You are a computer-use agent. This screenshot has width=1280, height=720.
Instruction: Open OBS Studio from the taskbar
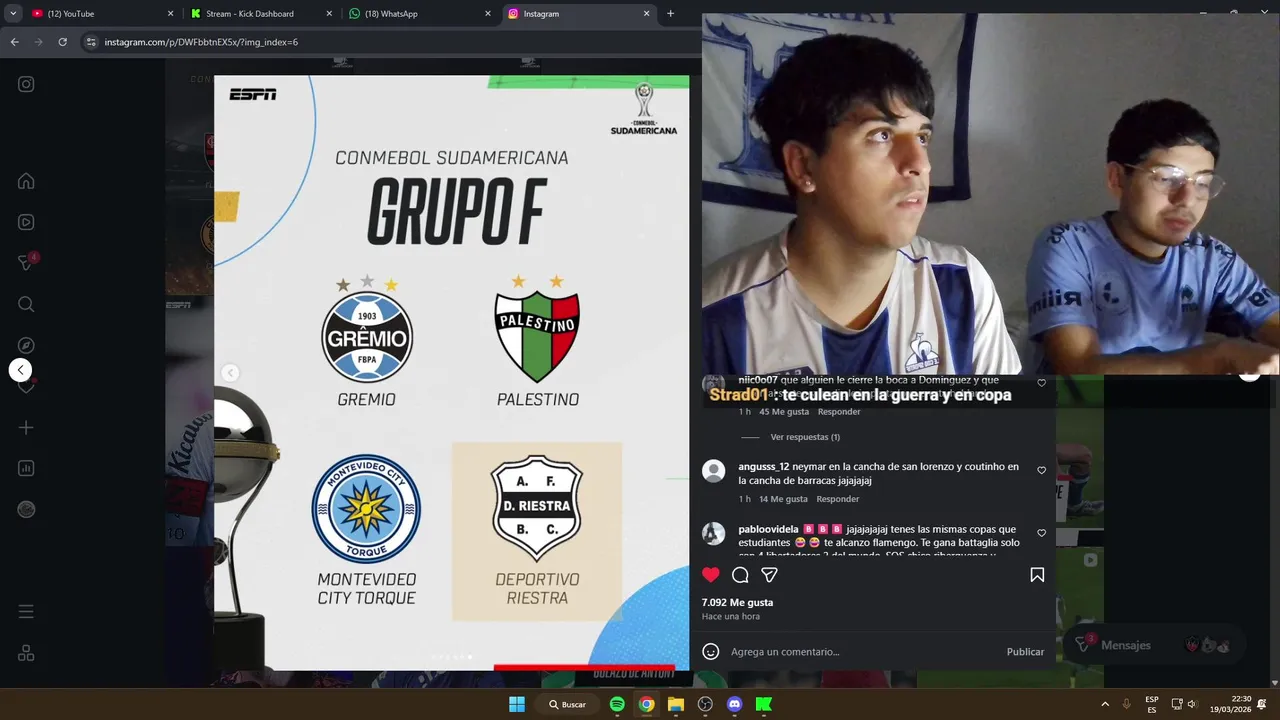click(x=705, y=704)
